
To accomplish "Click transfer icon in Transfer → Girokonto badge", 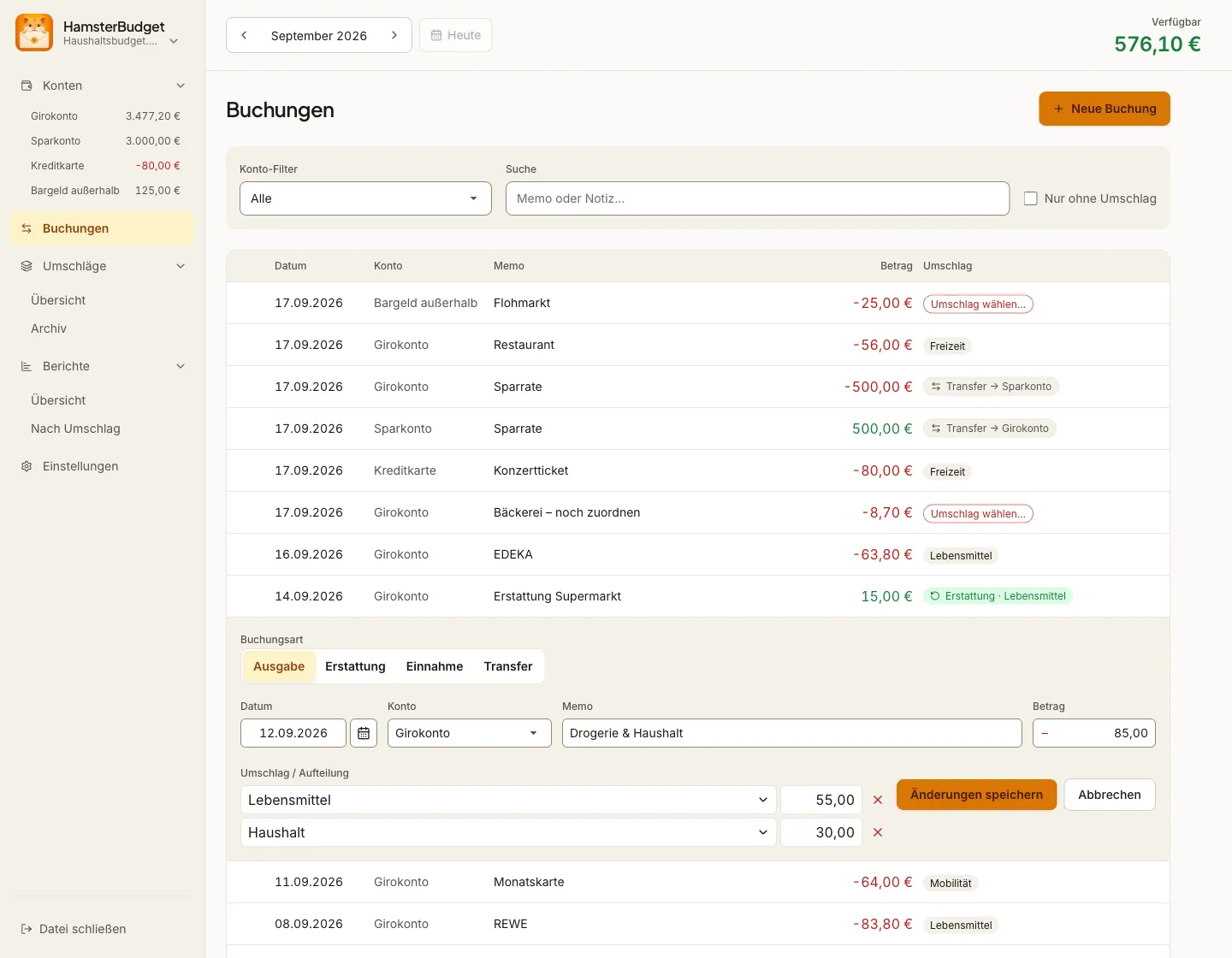I will coord(936,429).
